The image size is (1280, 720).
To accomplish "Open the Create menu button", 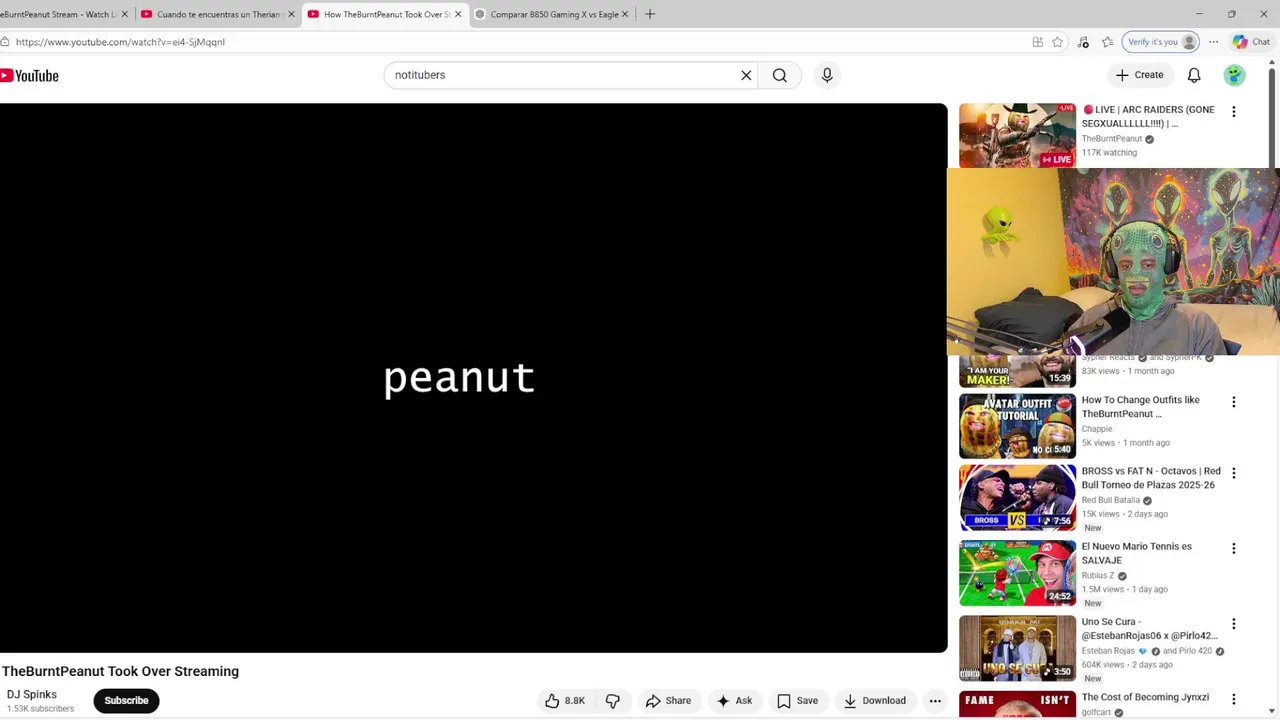I will click(x=1139, y=75).
